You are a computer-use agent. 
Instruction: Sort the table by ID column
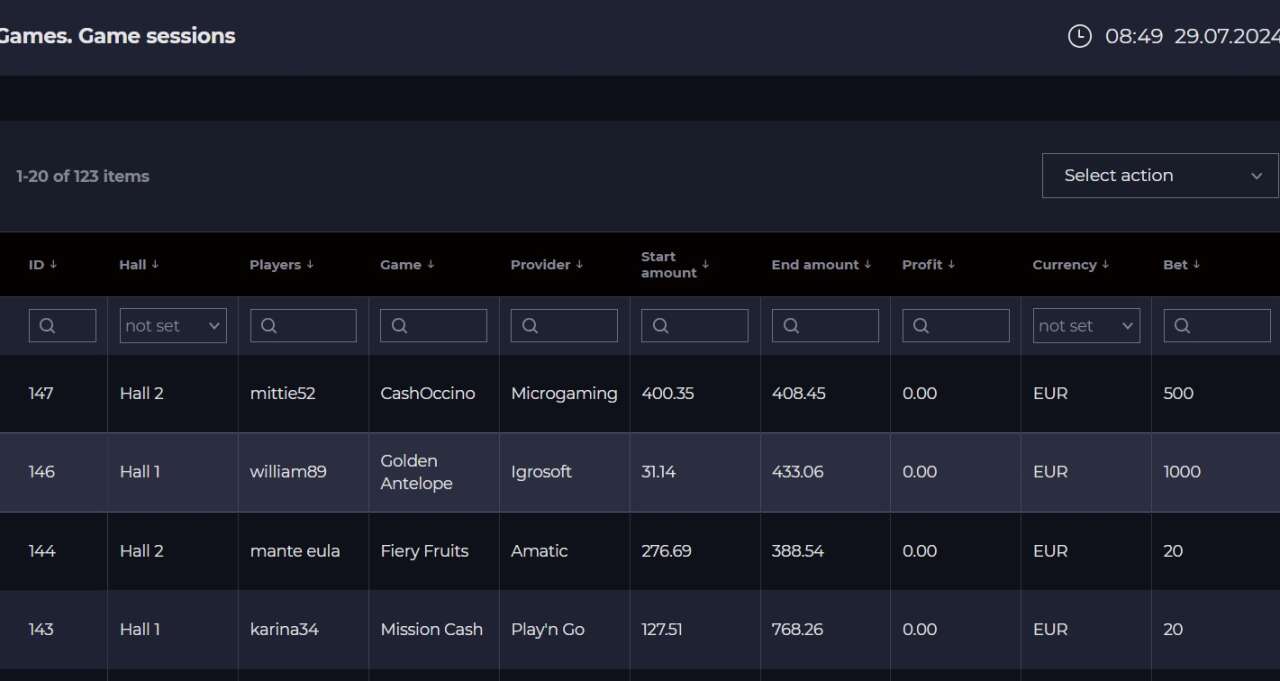point(43,265)
